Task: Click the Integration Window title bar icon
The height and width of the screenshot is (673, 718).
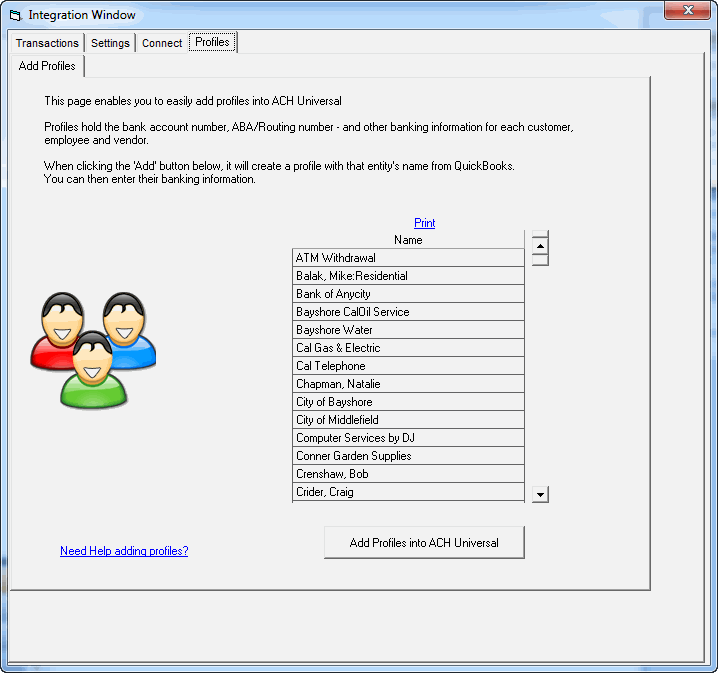Action: pyautogui.click(x=16, y=16)
